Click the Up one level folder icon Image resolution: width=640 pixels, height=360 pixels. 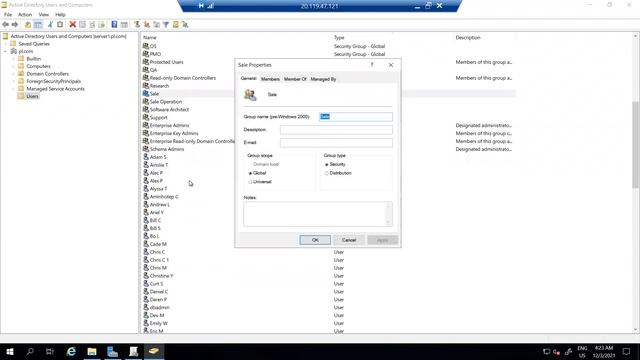[28, 24]
